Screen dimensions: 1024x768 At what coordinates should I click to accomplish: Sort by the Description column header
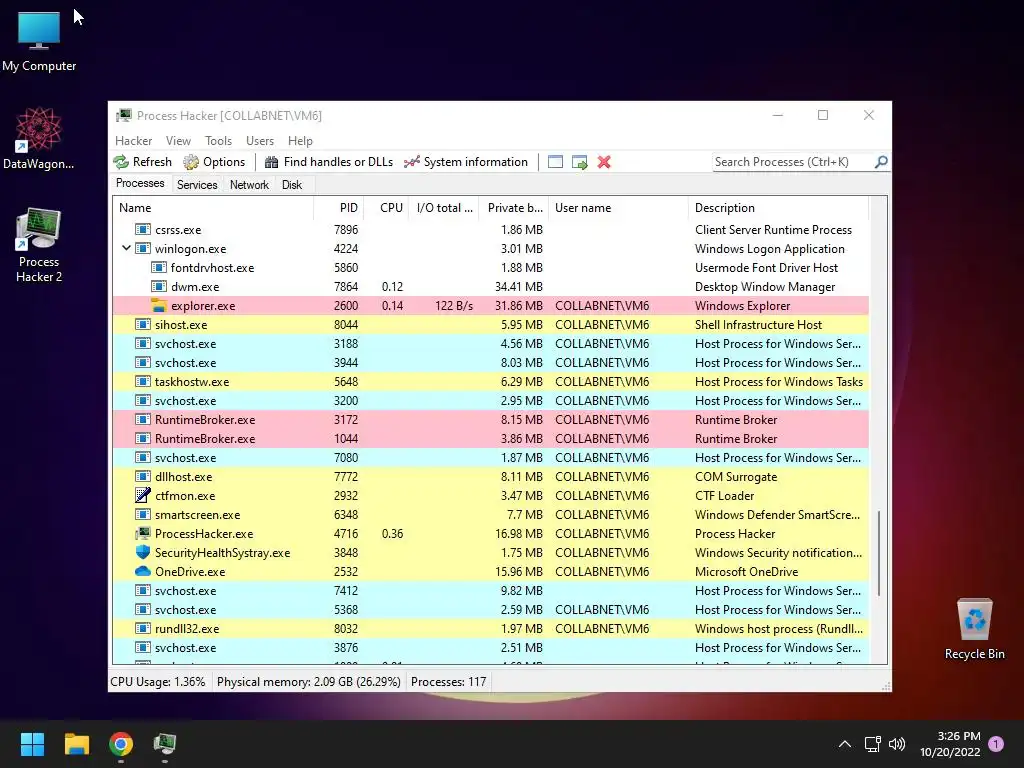coord(778,208)
